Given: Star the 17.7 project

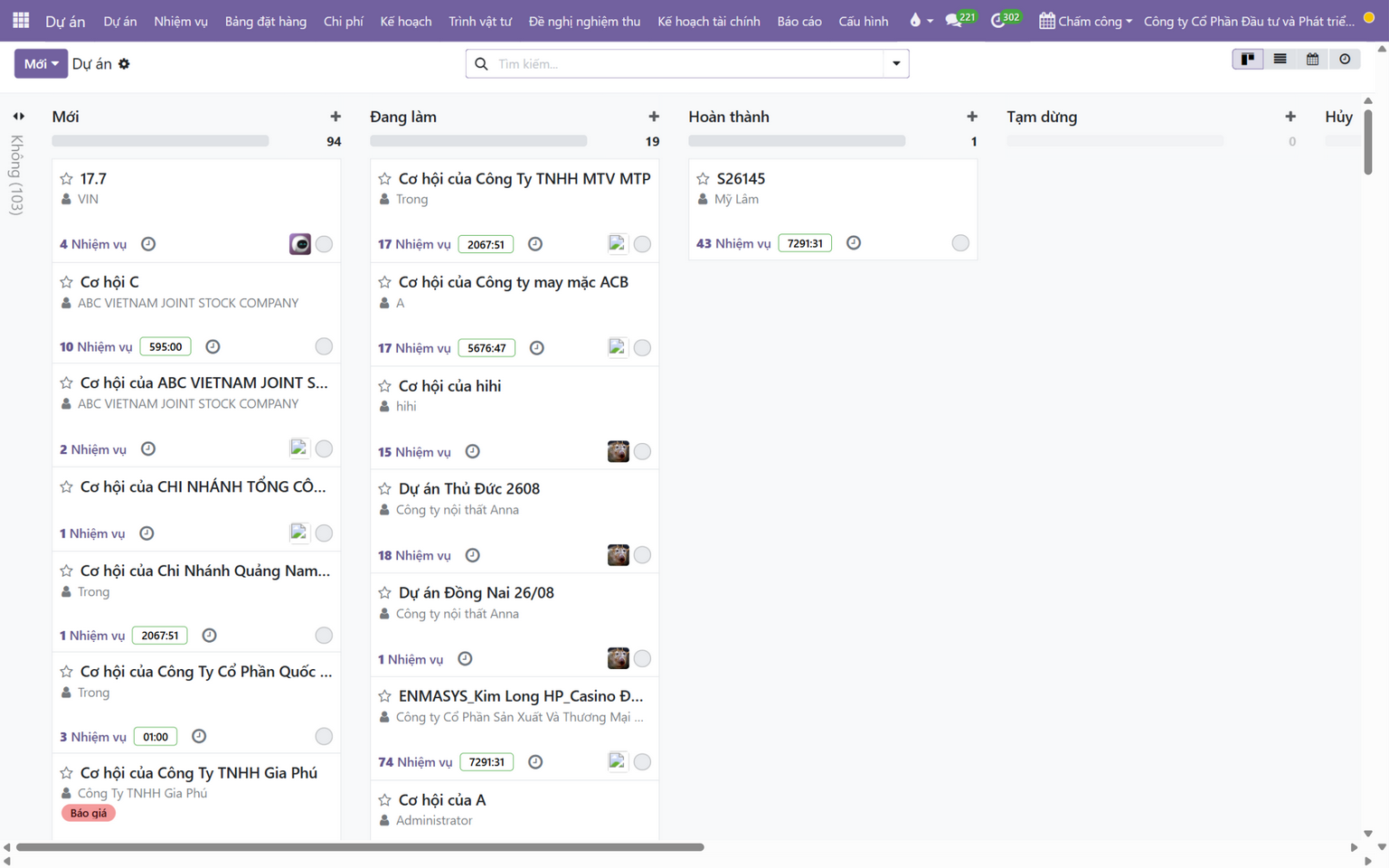Looking at the screenshot, I should (66, 179).
